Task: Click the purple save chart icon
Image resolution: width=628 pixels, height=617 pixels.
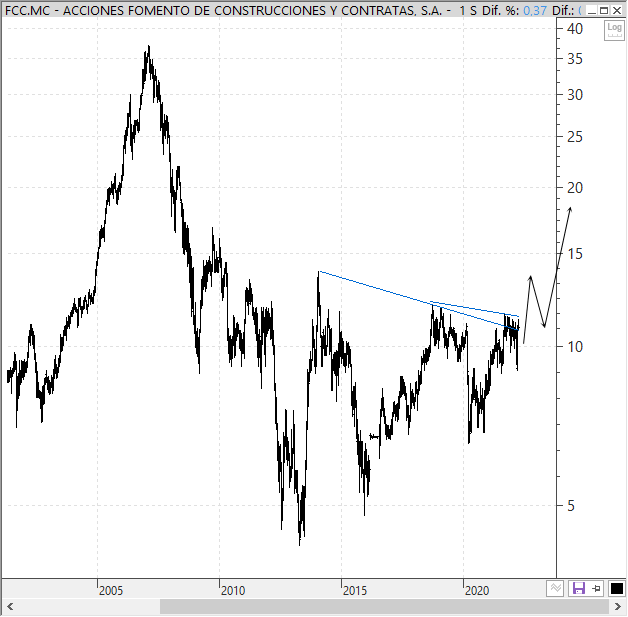Action: [x=579, y=588]
